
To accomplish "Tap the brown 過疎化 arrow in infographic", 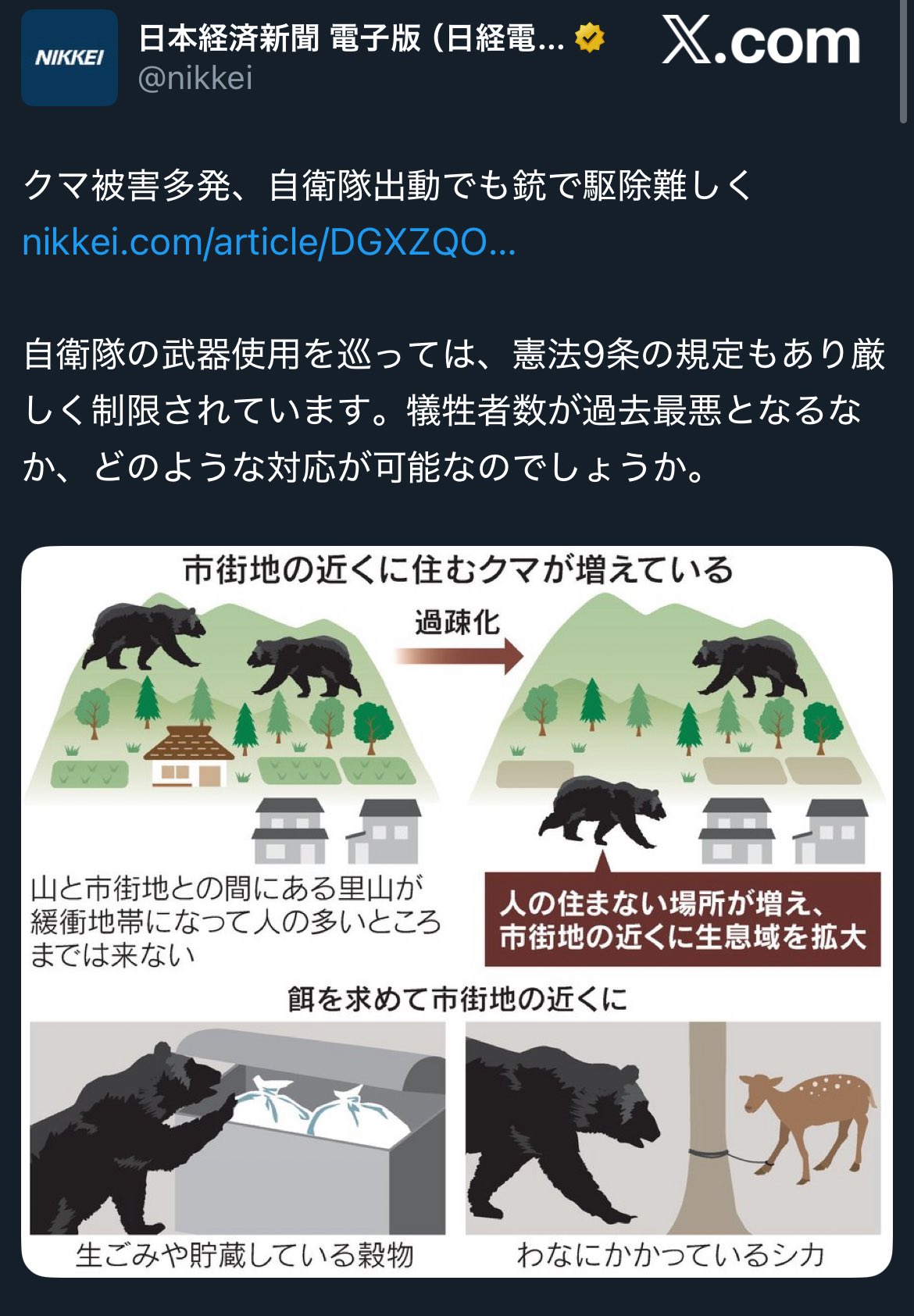I will click(459, 654).
